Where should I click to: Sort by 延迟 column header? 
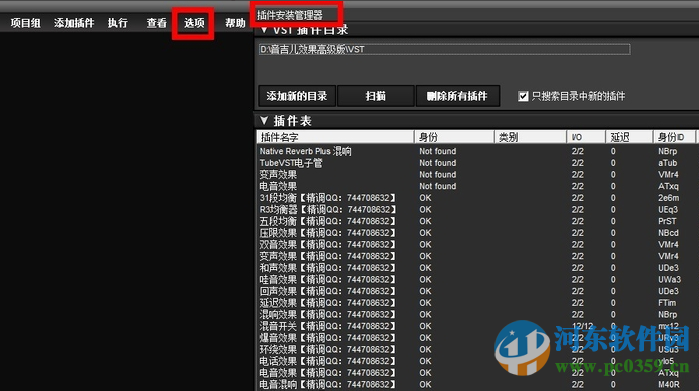click(x=629, y=137)
